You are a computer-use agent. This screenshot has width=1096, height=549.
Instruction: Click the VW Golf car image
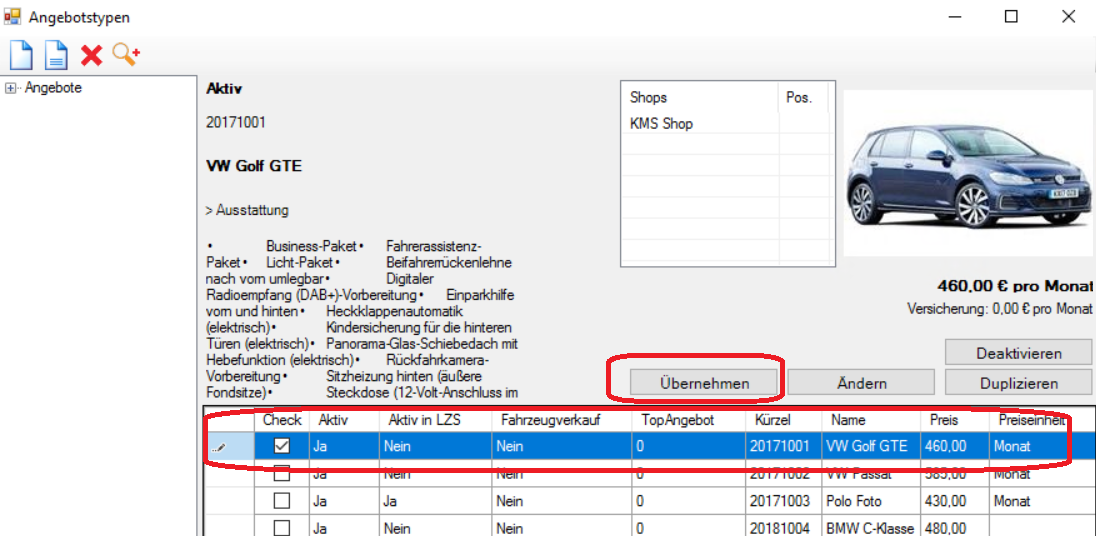click(x=968, y=173)
